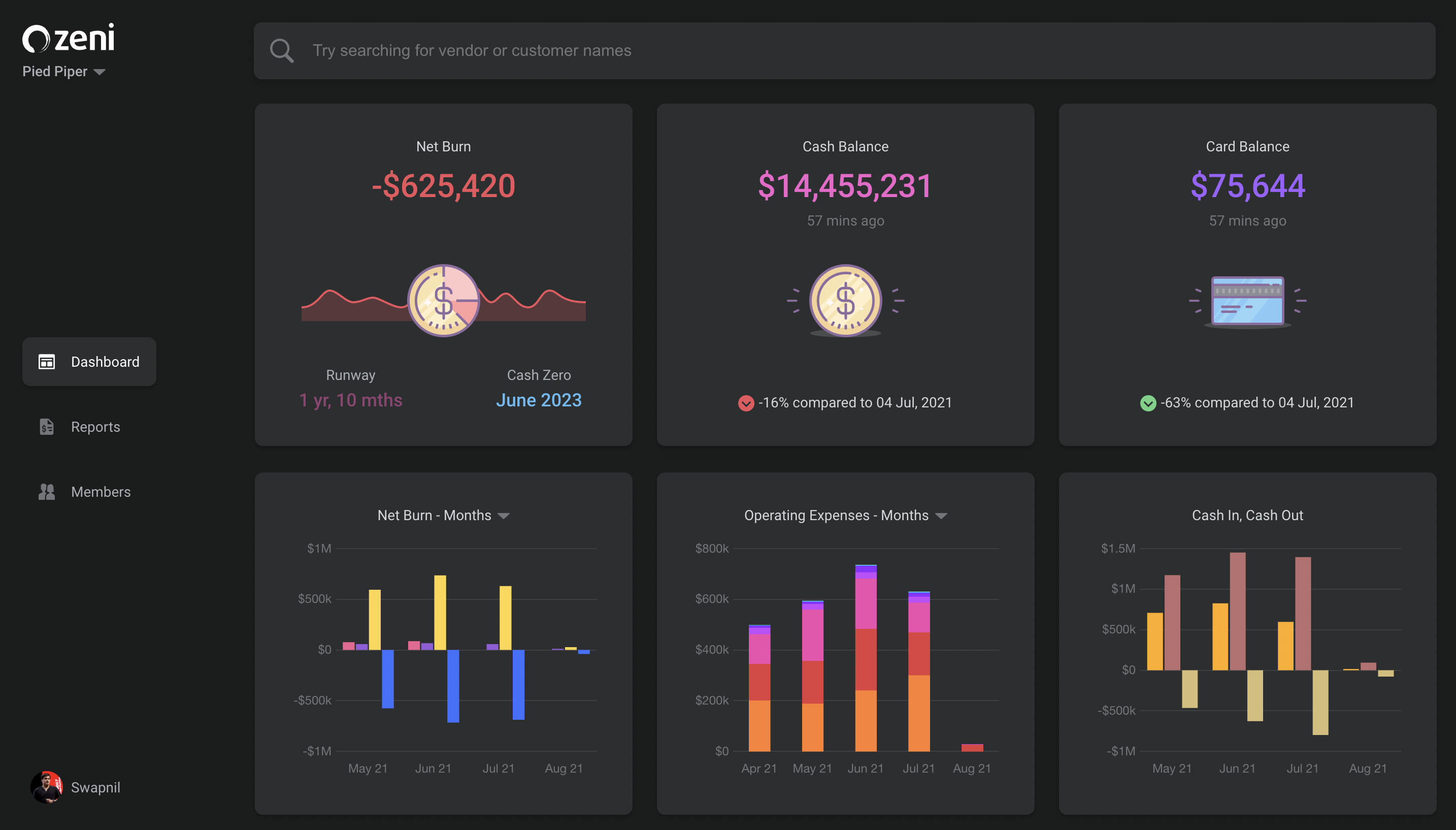Click the red down-arrow indicator under Cash Balance
This screenshot has width=1456, height=830.
pyautogui.click(x=746, y=403)
